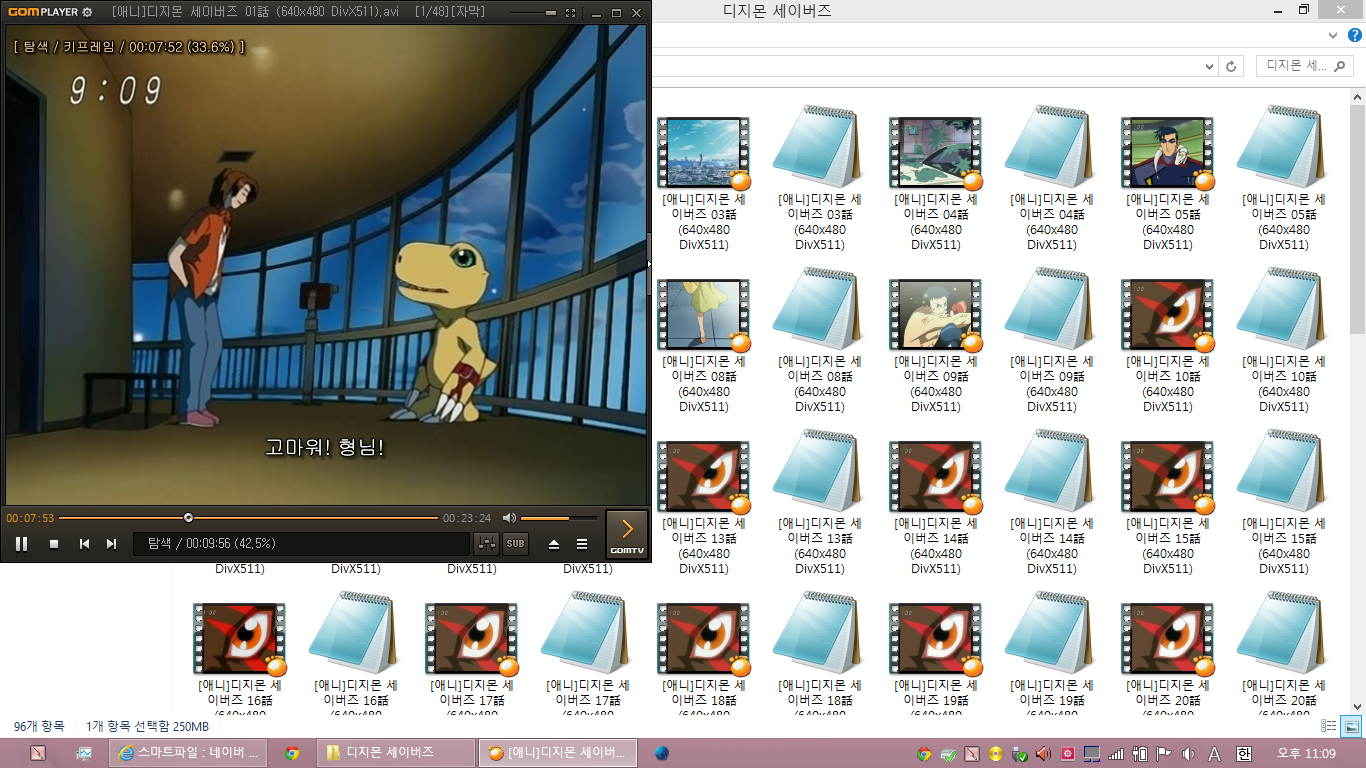
Task: Open GOM Player settings gear icon
Action: (87, 12)
